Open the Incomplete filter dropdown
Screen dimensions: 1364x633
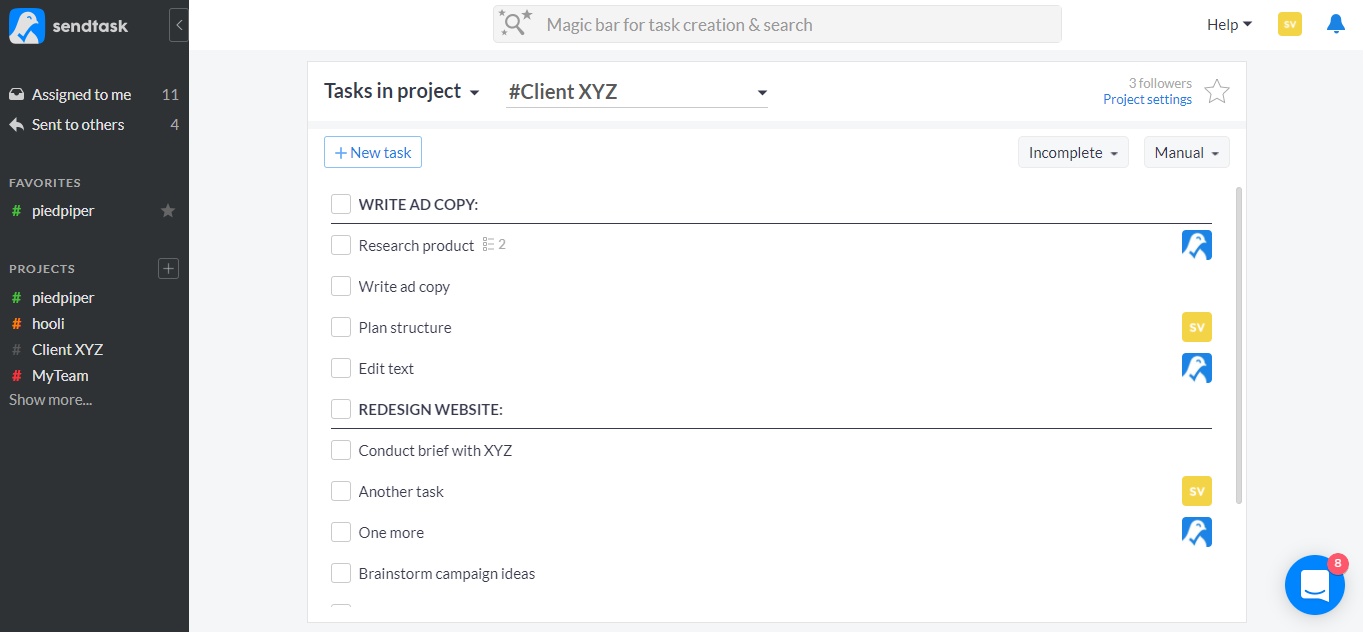pyautogui.click(x=1073, y=153)
